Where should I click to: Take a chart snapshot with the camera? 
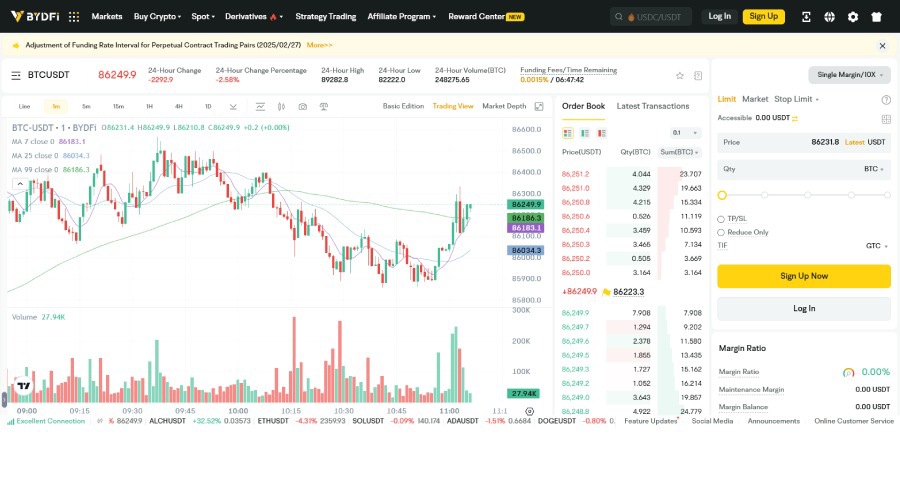pyautogui.click(x=302, y=106)
